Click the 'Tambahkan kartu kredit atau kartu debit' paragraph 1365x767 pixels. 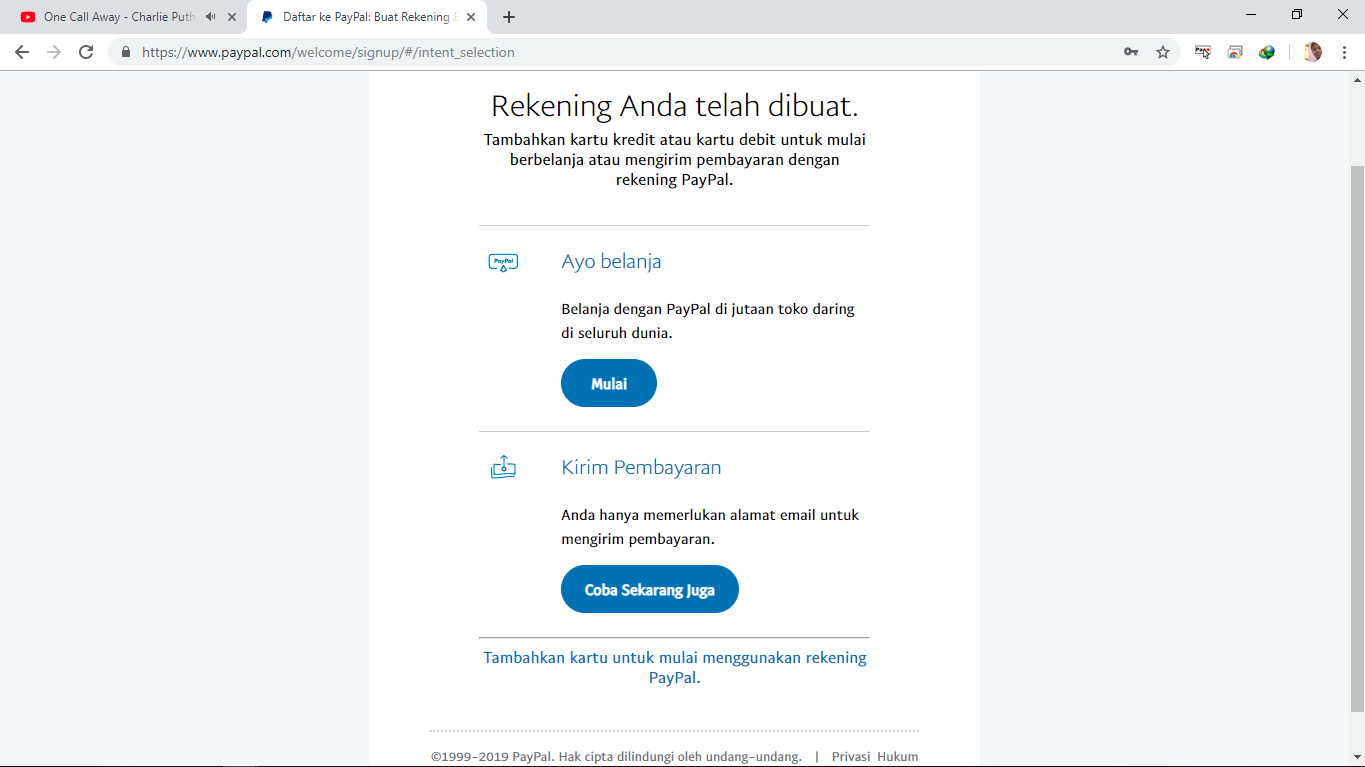pyautogui.click(x=675, y=160)
